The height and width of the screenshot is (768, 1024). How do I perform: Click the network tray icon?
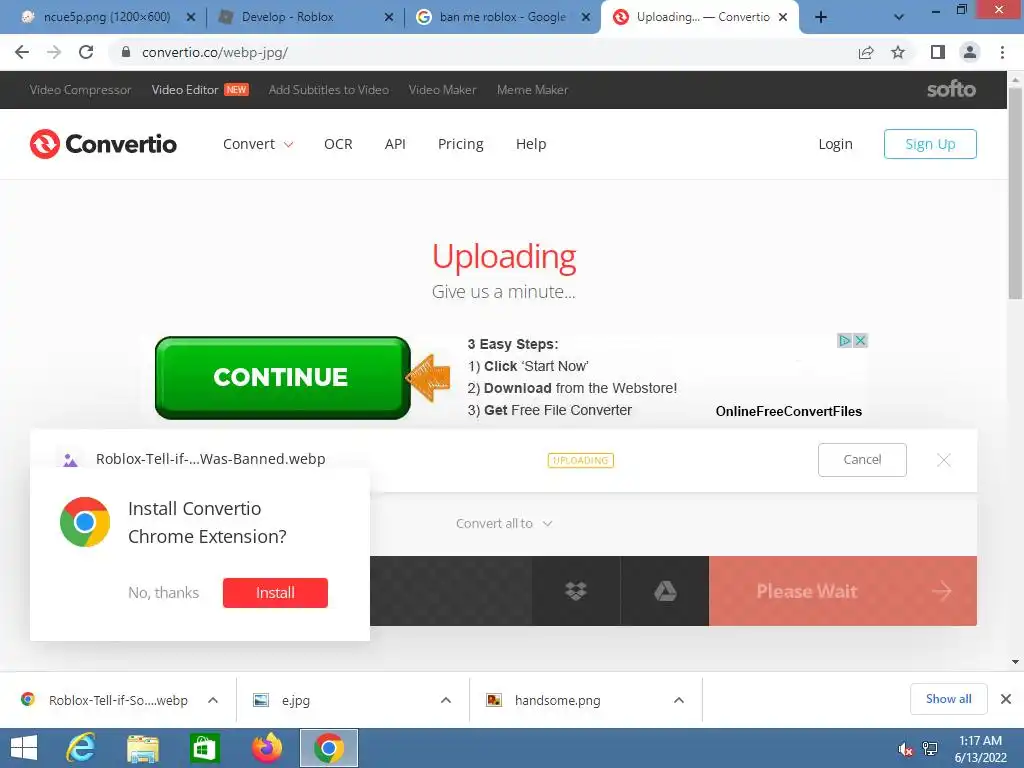tap(930, 749)
